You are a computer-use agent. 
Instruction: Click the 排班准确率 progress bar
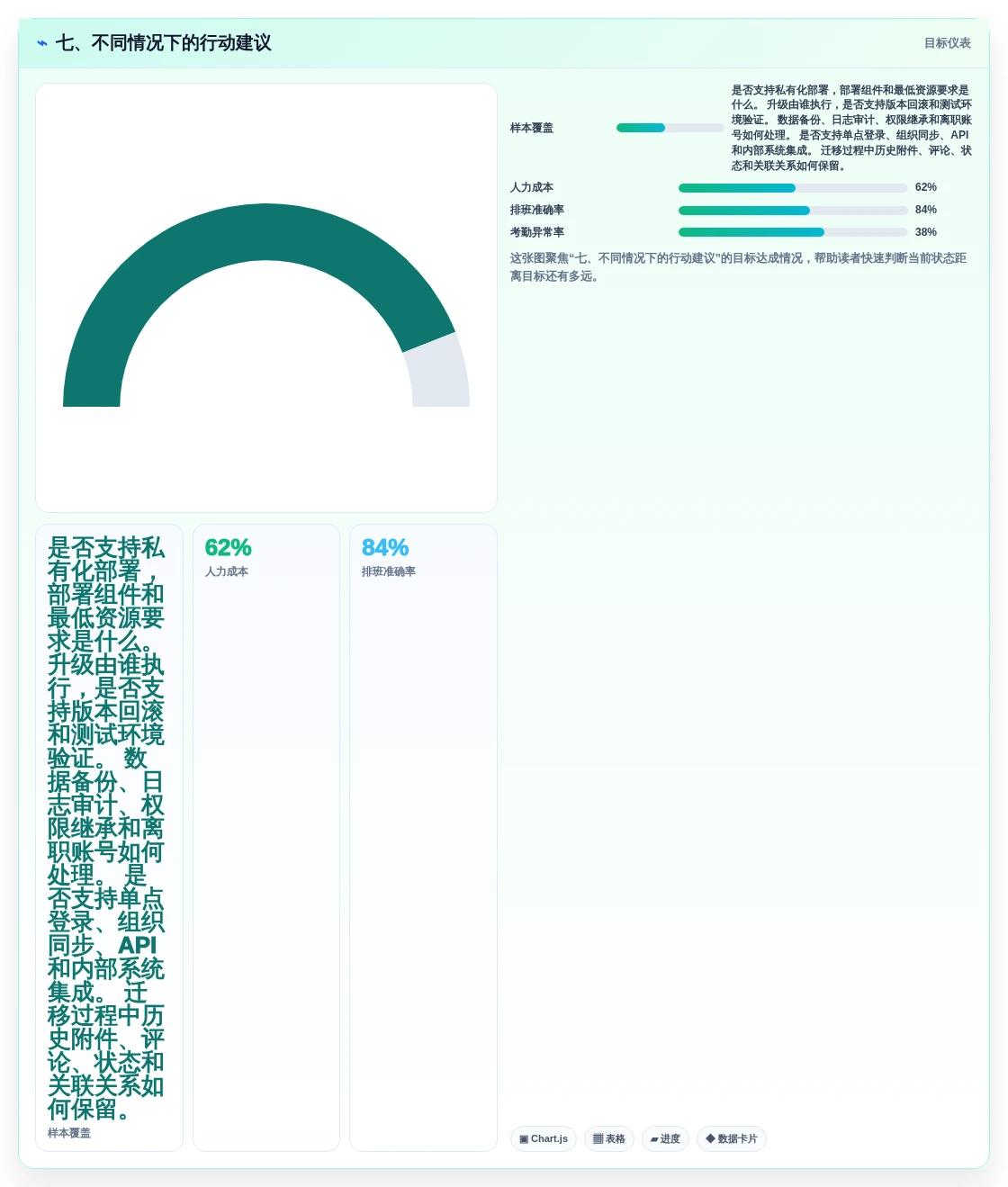point(793,211)
